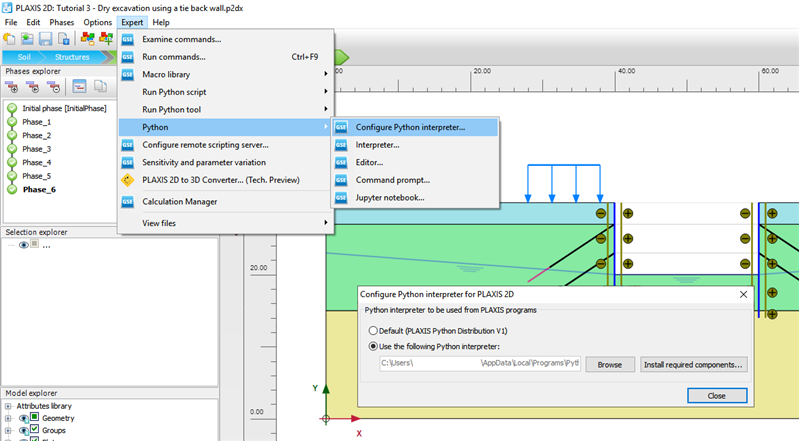Click the icon beside Calculation Manager
The width and height of the screenshot is (799, 441).
127,202
